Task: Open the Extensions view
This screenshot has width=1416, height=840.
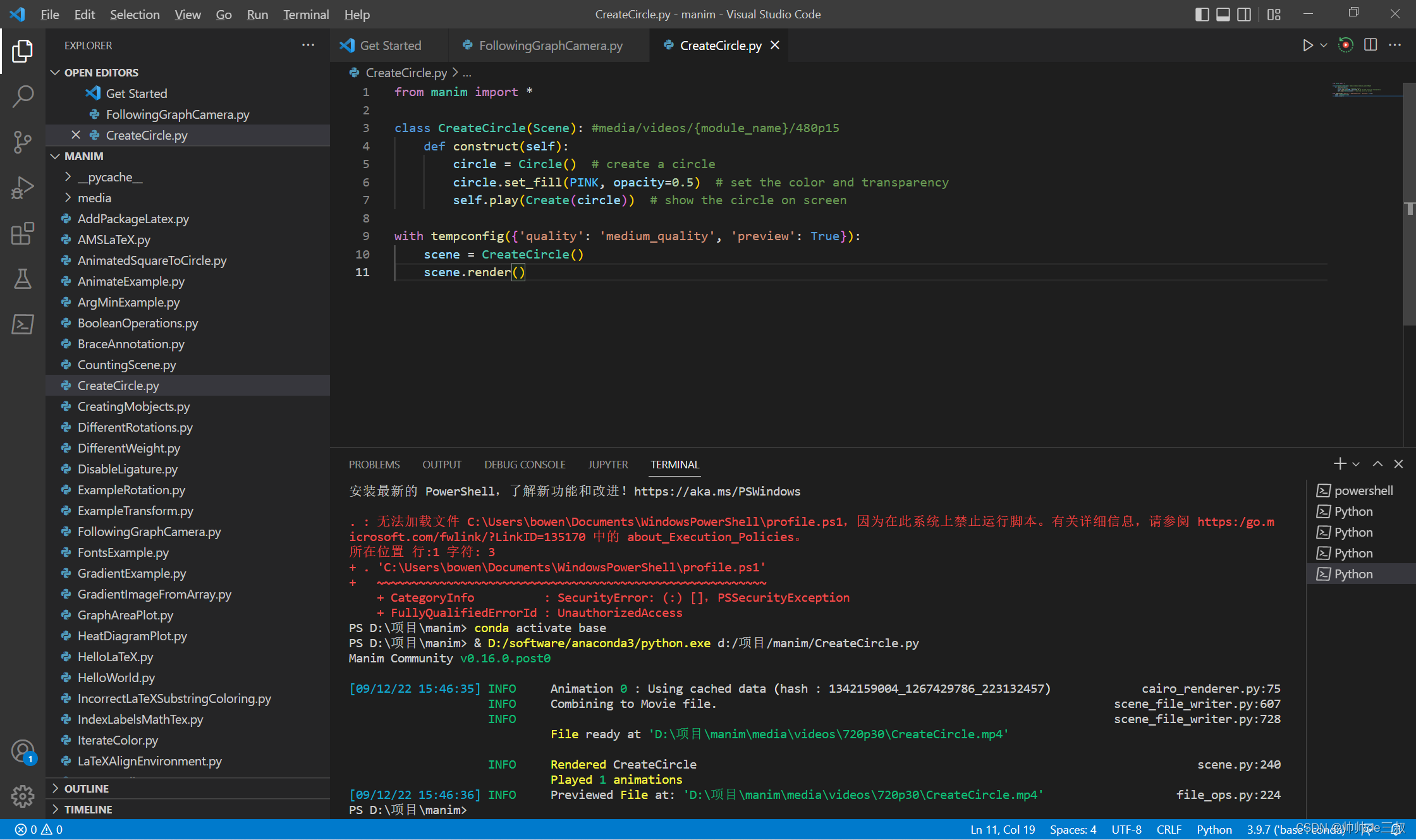Action: (22, 233)
